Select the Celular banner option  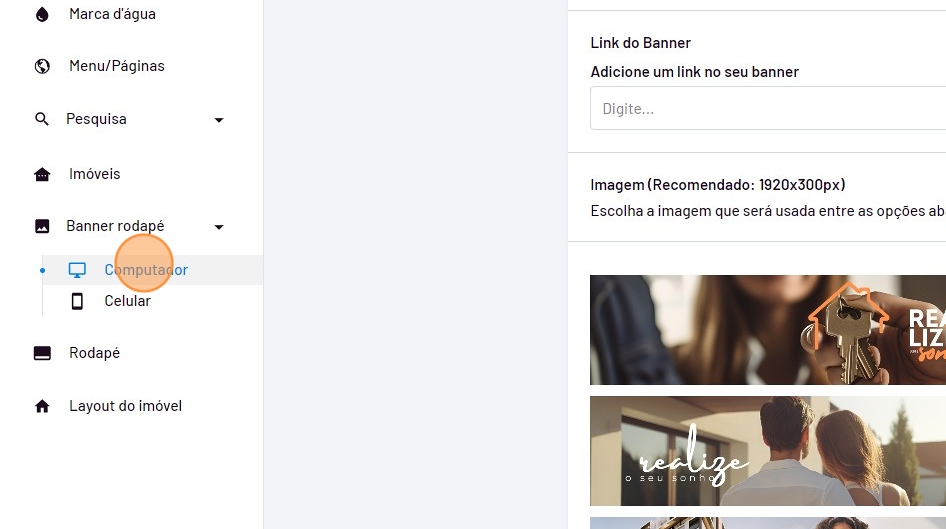click(x=127, y=301)
